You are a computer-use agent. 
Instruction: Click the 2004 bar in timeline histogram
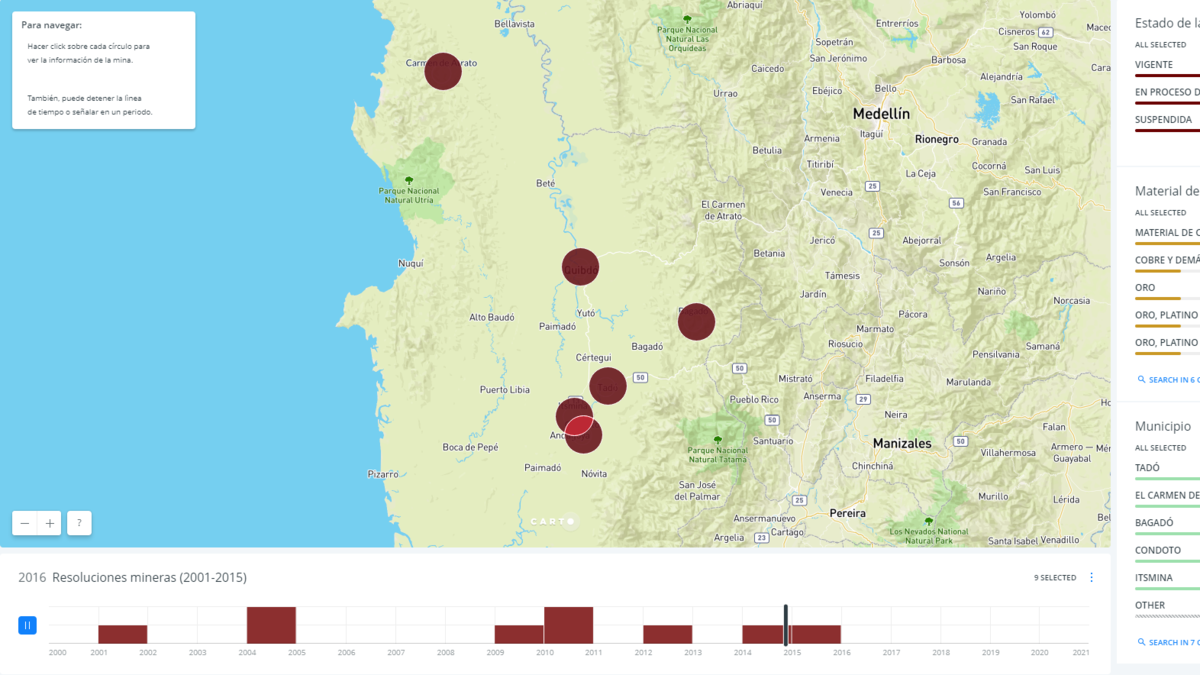coord(271,625)
